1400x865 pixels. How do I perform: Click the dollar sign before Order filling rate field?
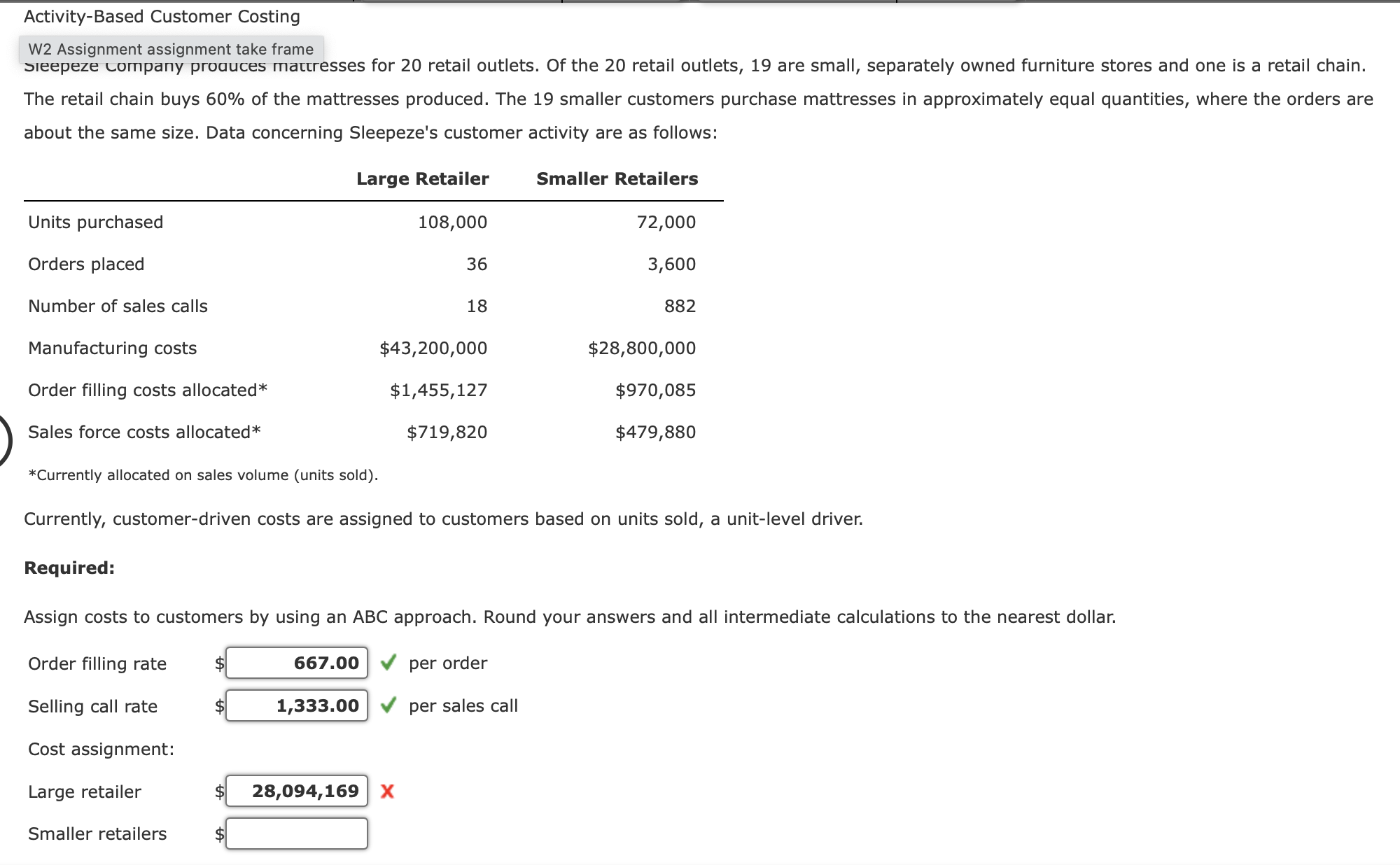[x=218, y=663]
